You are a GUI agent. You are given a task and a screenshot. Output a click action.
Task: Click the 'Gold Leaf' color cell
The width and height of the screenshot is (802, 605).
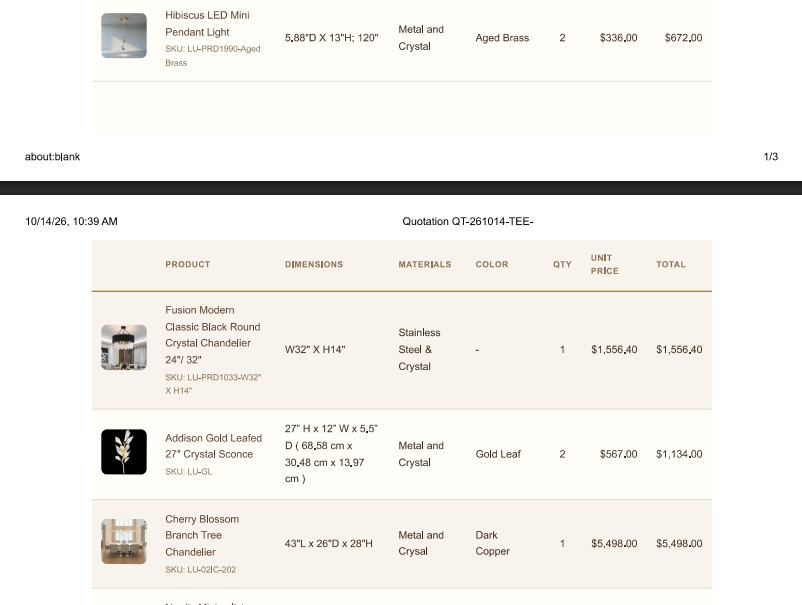[498, 454]
